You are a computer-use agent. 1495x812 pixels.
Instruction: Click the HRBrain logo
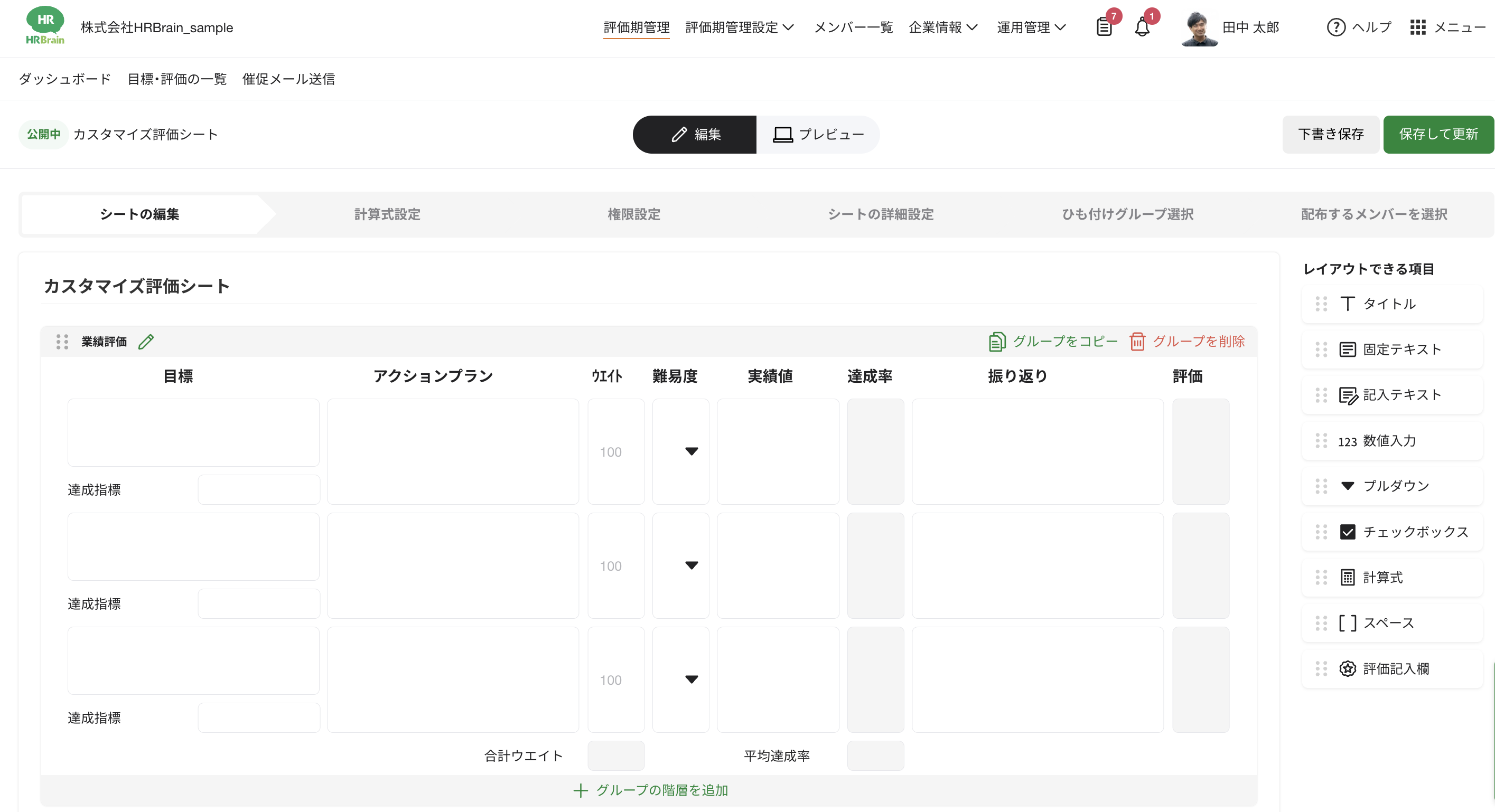pos(45,25)
